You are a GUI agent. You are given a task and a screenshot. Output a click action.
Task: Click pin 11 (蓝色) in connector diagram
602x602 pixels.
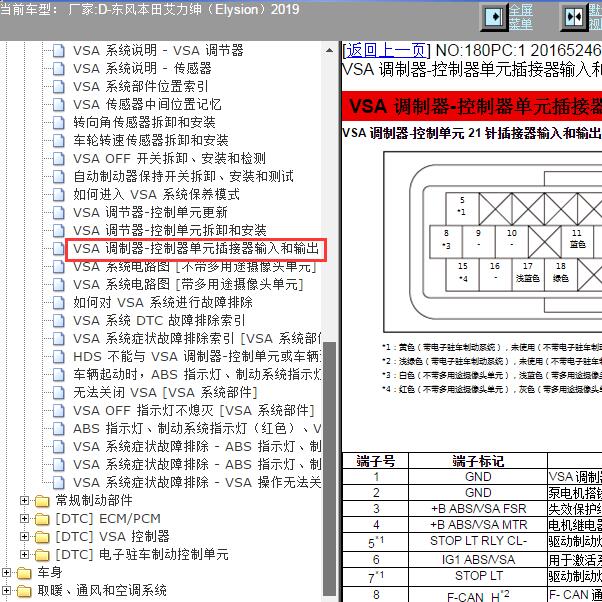pos(577,241)
